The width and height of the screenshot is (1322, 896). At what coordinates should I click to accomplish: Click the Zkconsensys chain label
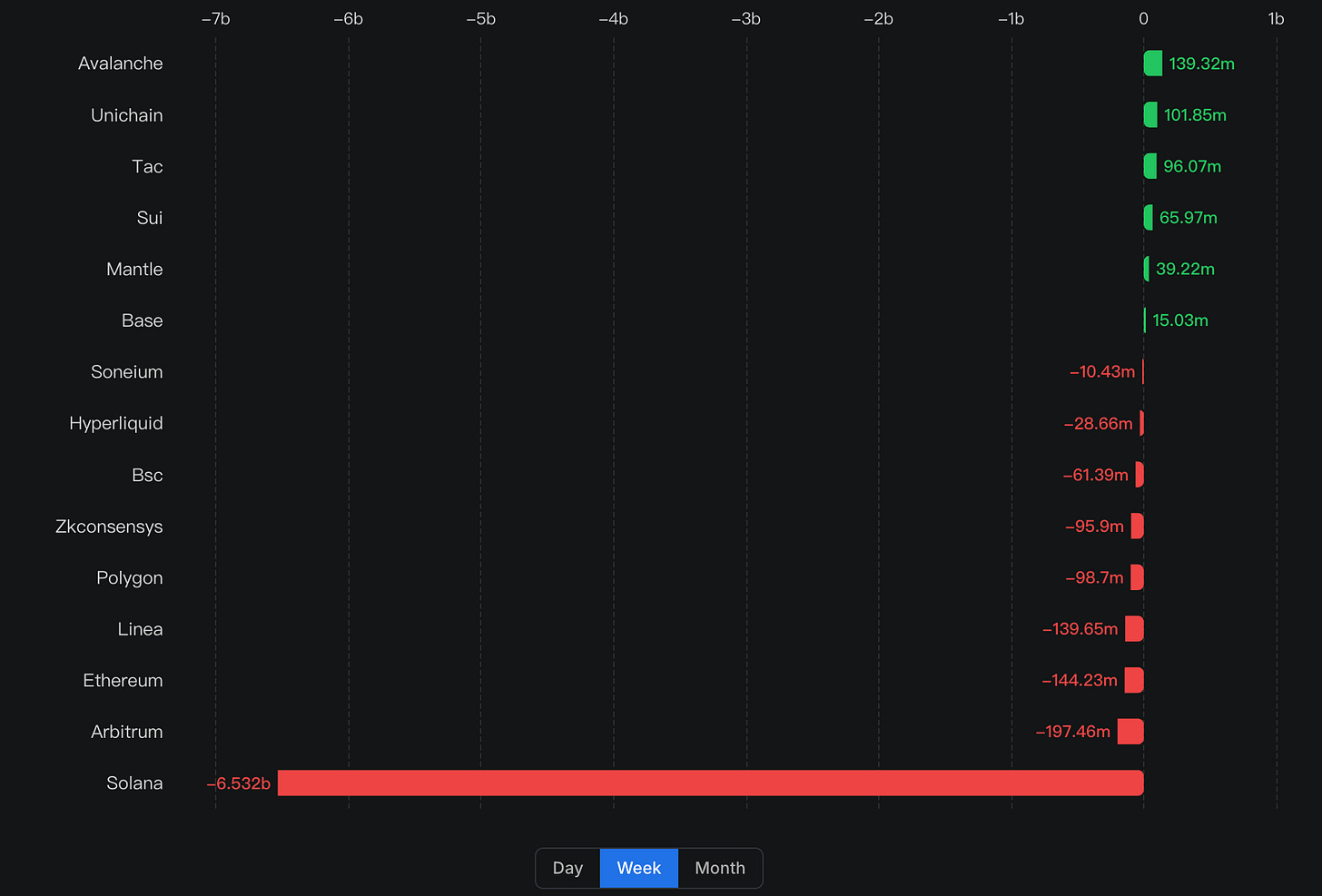(x=109, y=527)
